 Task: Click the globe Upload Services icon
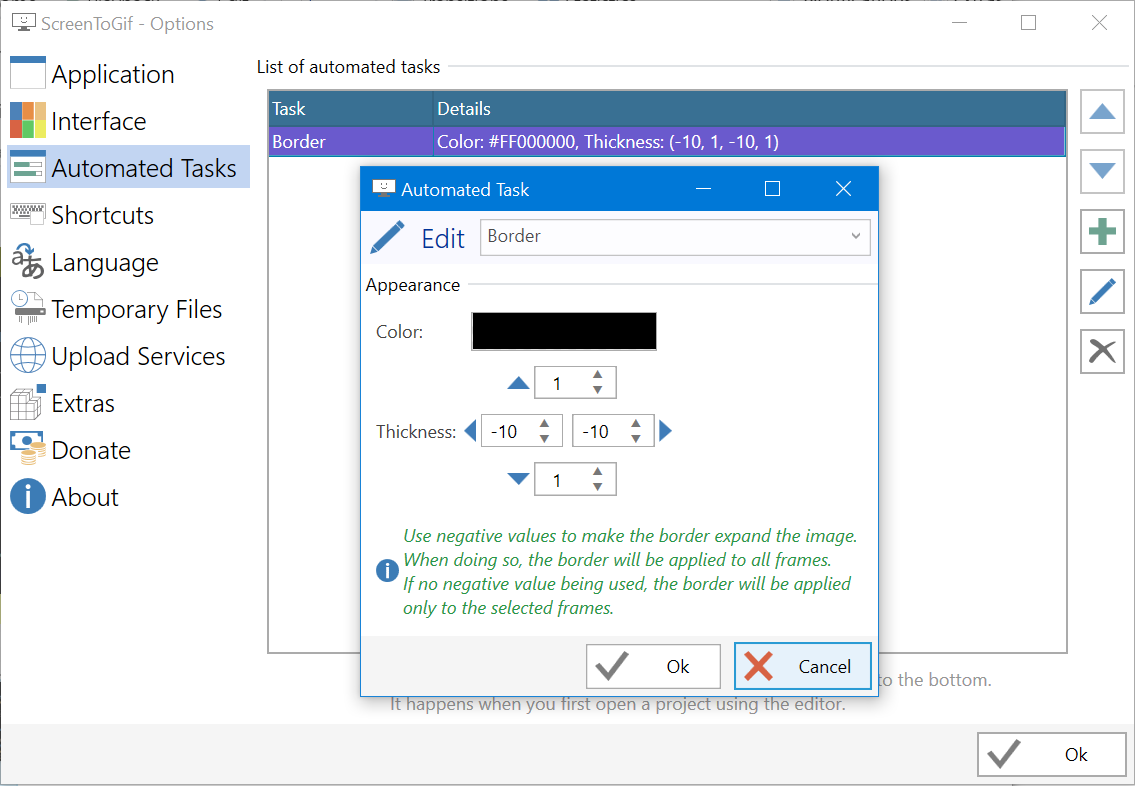pos(28,355)
